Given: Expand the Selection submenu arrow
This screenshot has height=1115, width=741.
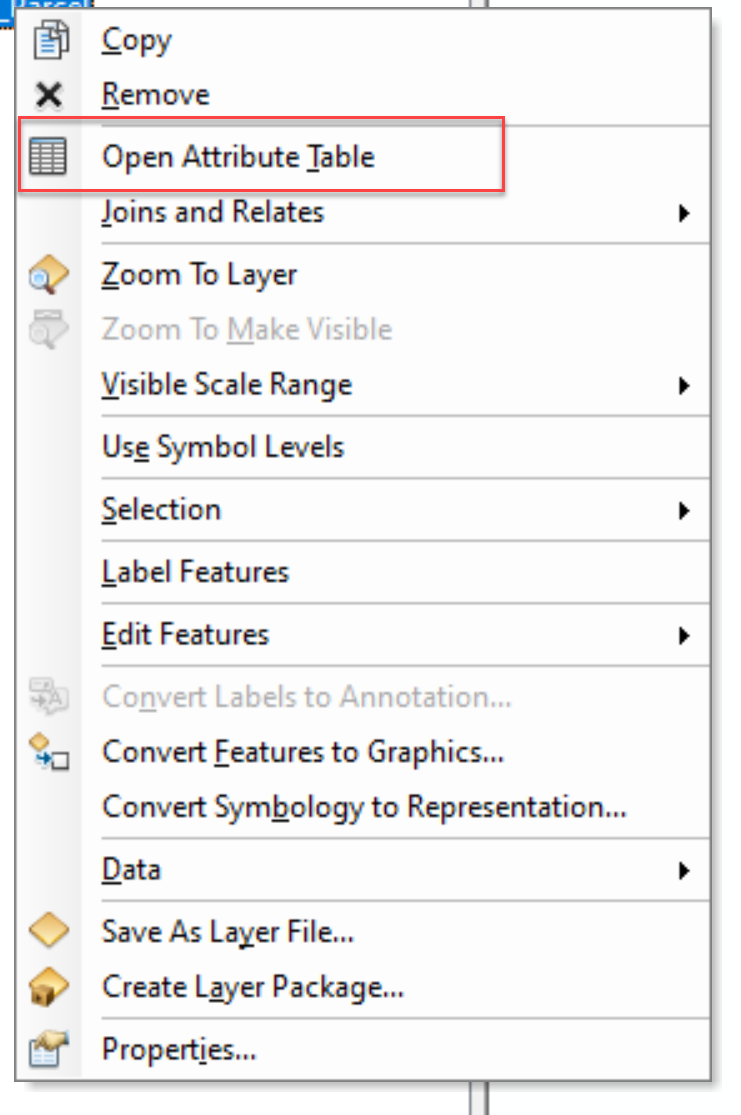Looking at the screenshot, I should point(684,511).
